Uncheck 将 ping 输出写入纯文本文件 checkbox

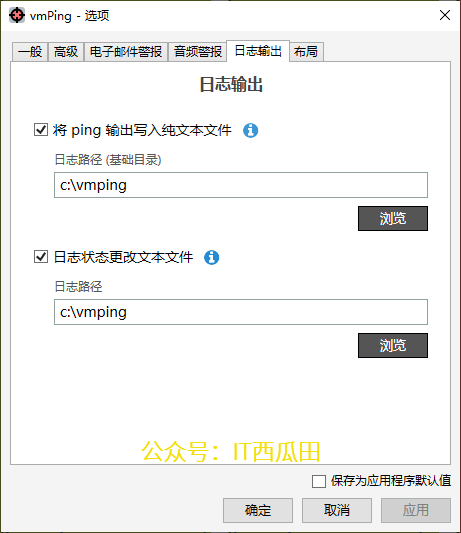pos(41,130)
